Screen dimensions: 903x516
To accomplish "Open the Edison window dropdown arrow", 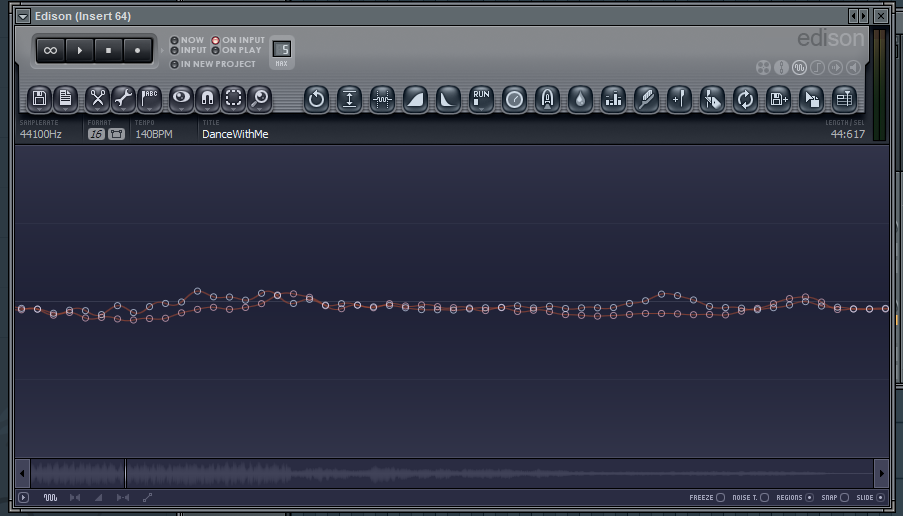I will coord(23,16).
